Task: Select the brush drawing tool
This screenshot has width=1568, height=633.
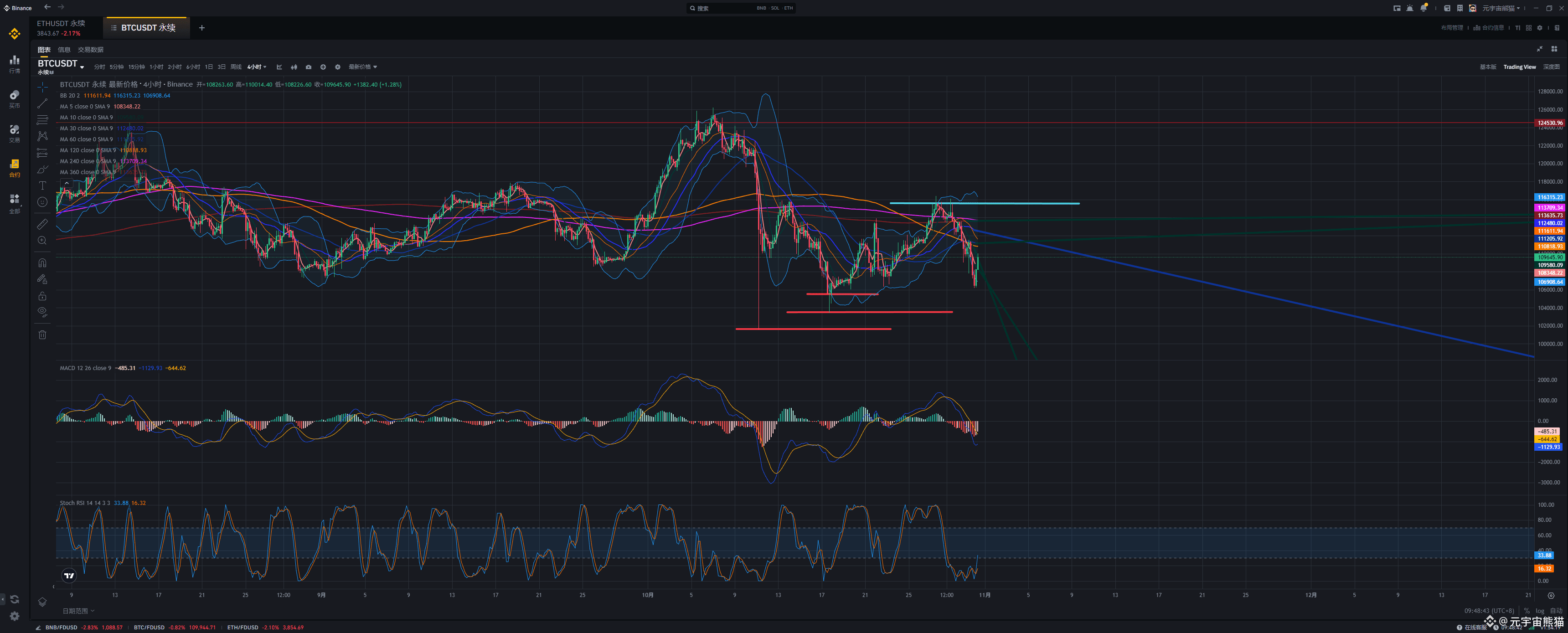Action: pyautogui.click(x=42, y=169)
